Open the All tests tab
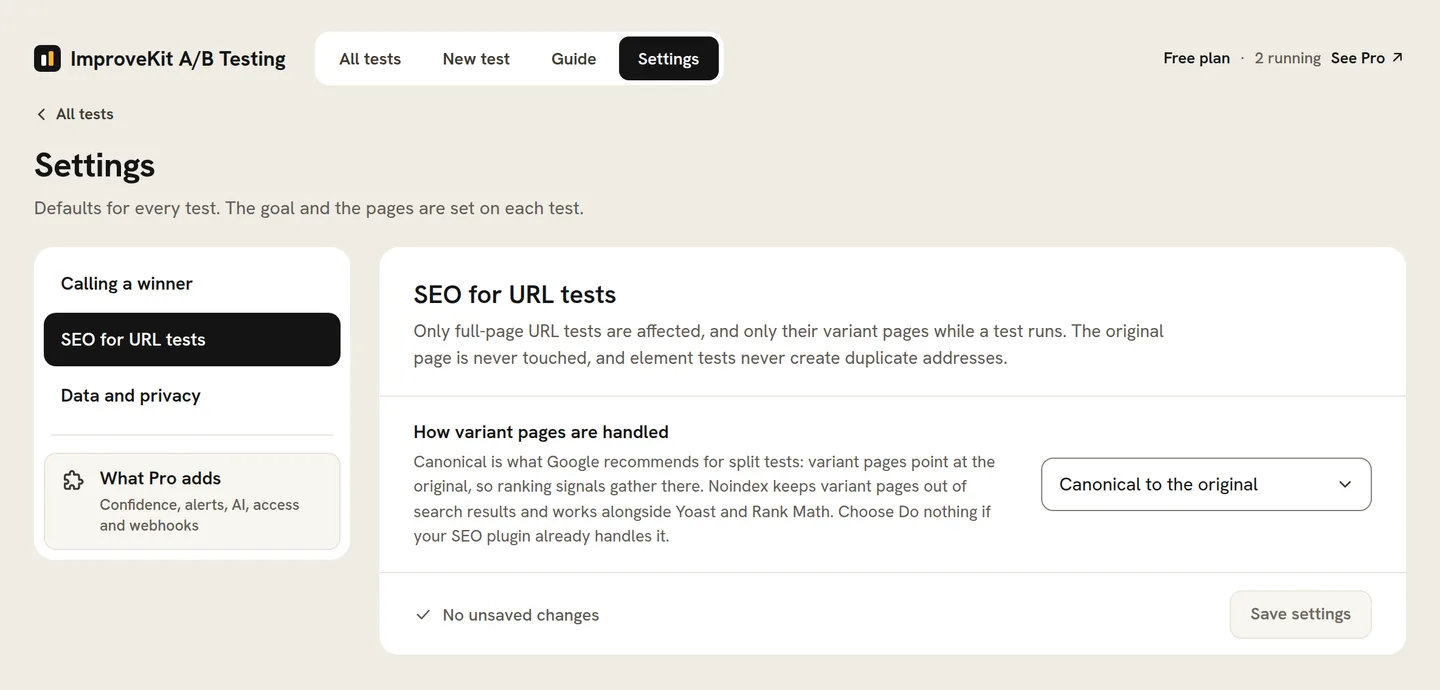 (x=370, y=58)
